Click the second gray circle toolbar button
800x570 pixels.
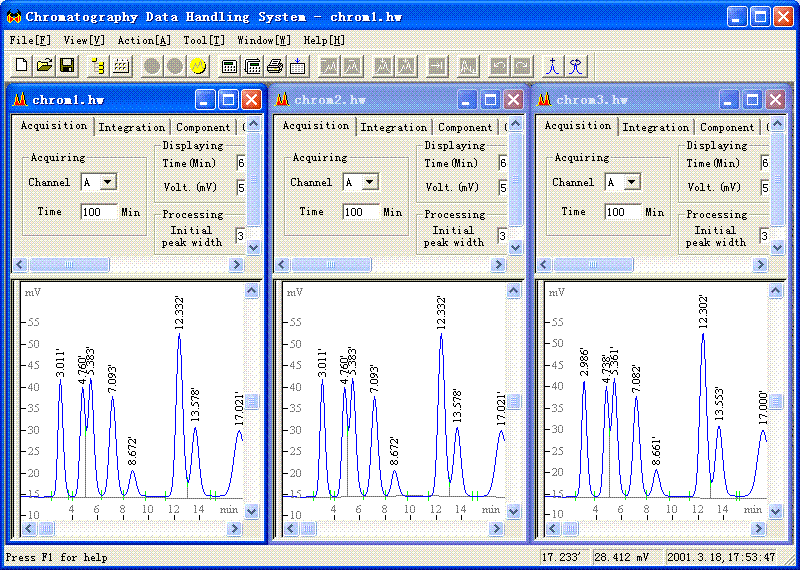click(174, 65)
